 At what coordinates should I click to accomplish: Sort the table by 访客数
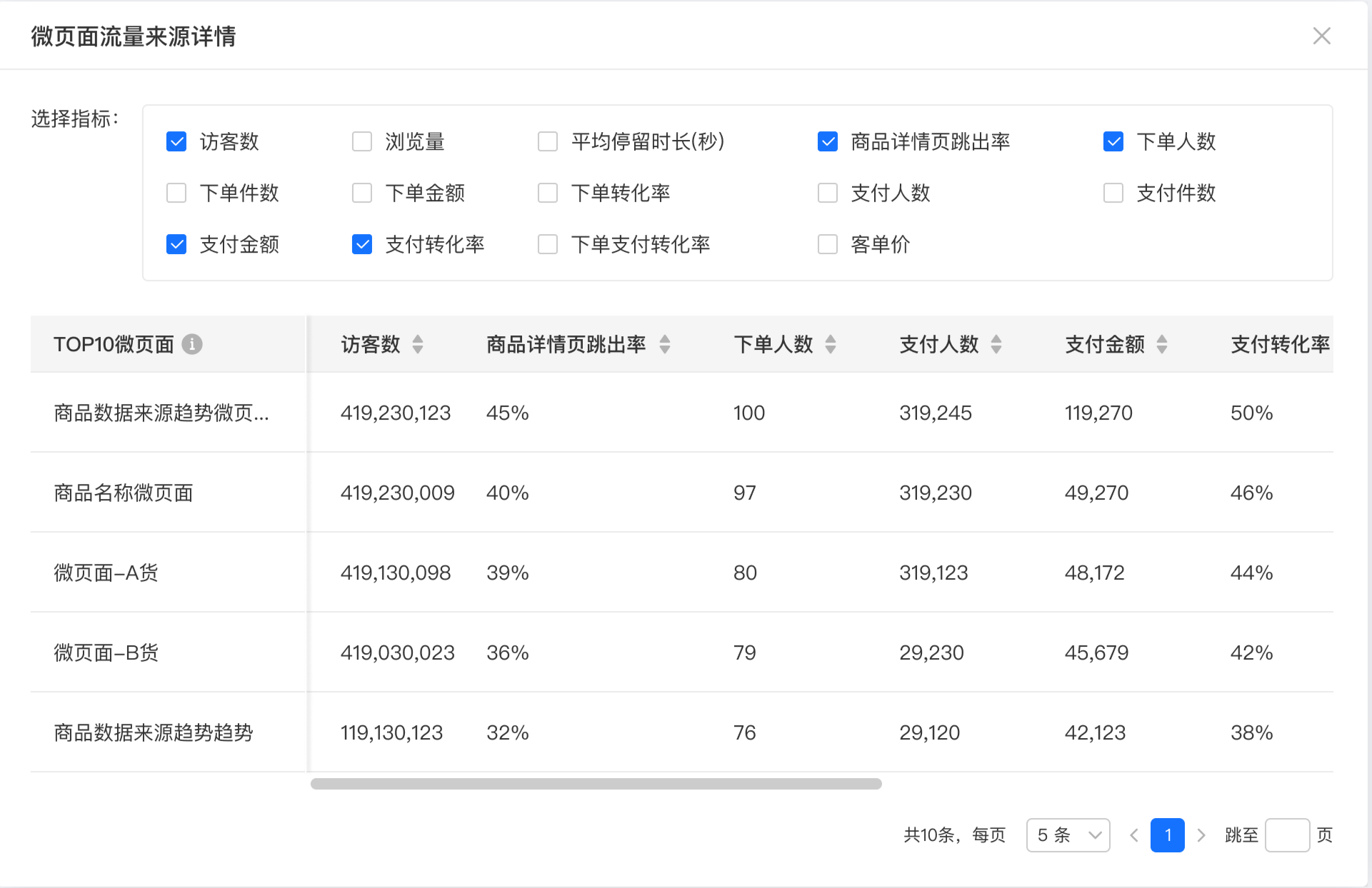(x=418, y=344)
